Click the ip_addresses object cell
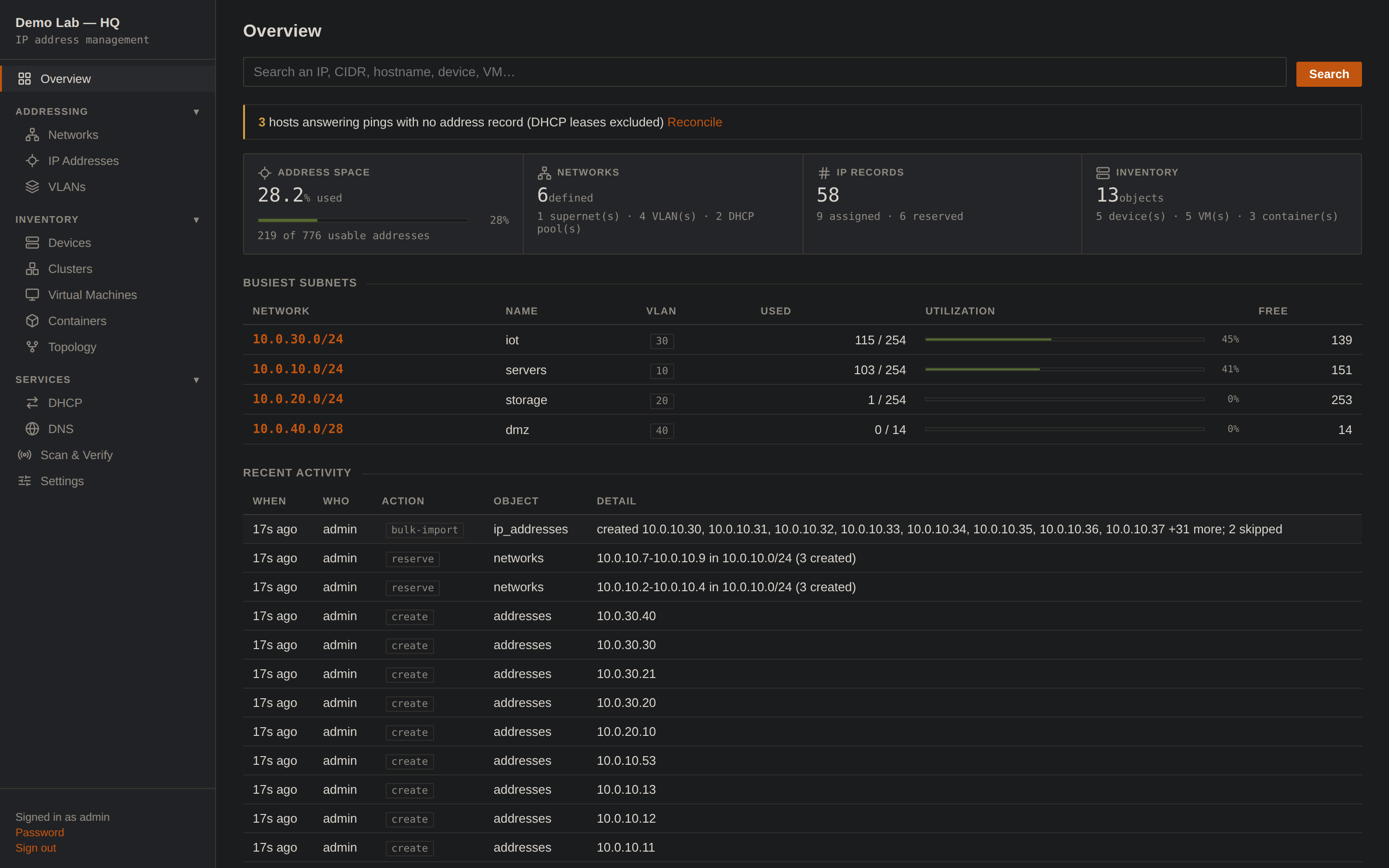Screen dimensions: 1389x868 (x=531, y=529)
